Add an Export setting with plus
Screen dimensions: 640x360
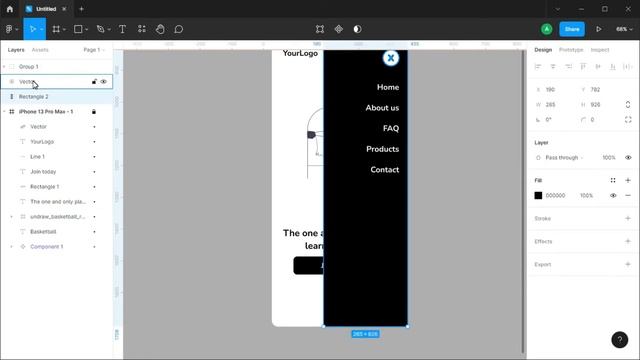pyautogui.click(x=628, y=264)
